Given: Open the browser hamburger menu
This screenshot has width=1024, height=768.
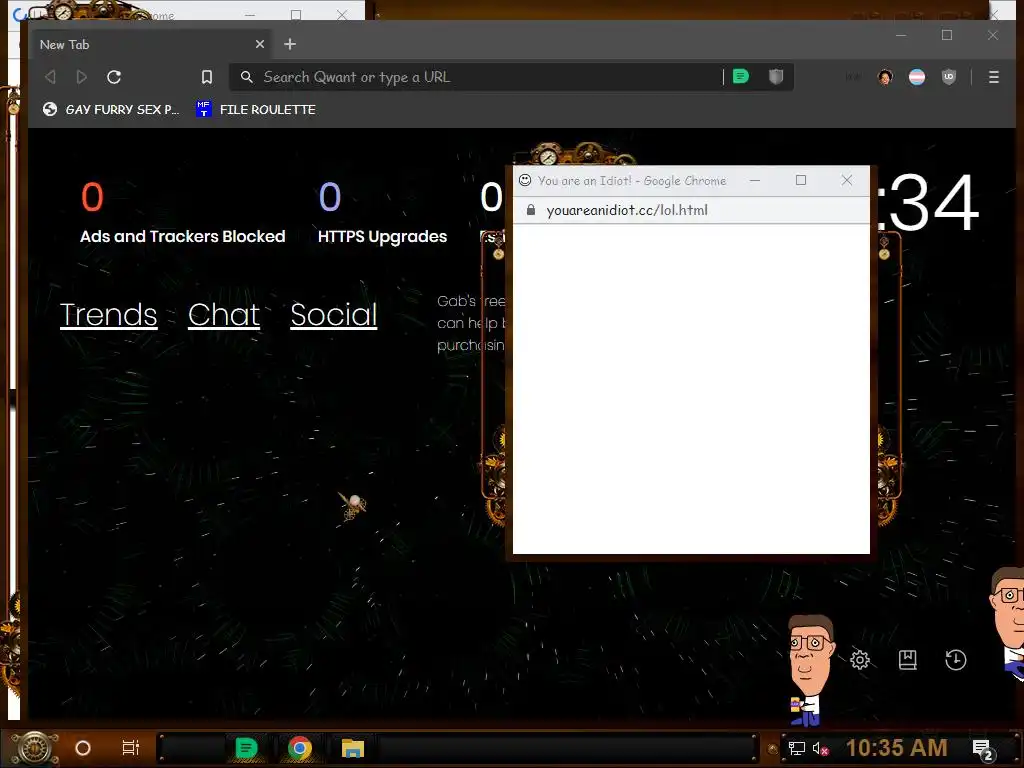Looking at the screenshot, I should (993, 77).
